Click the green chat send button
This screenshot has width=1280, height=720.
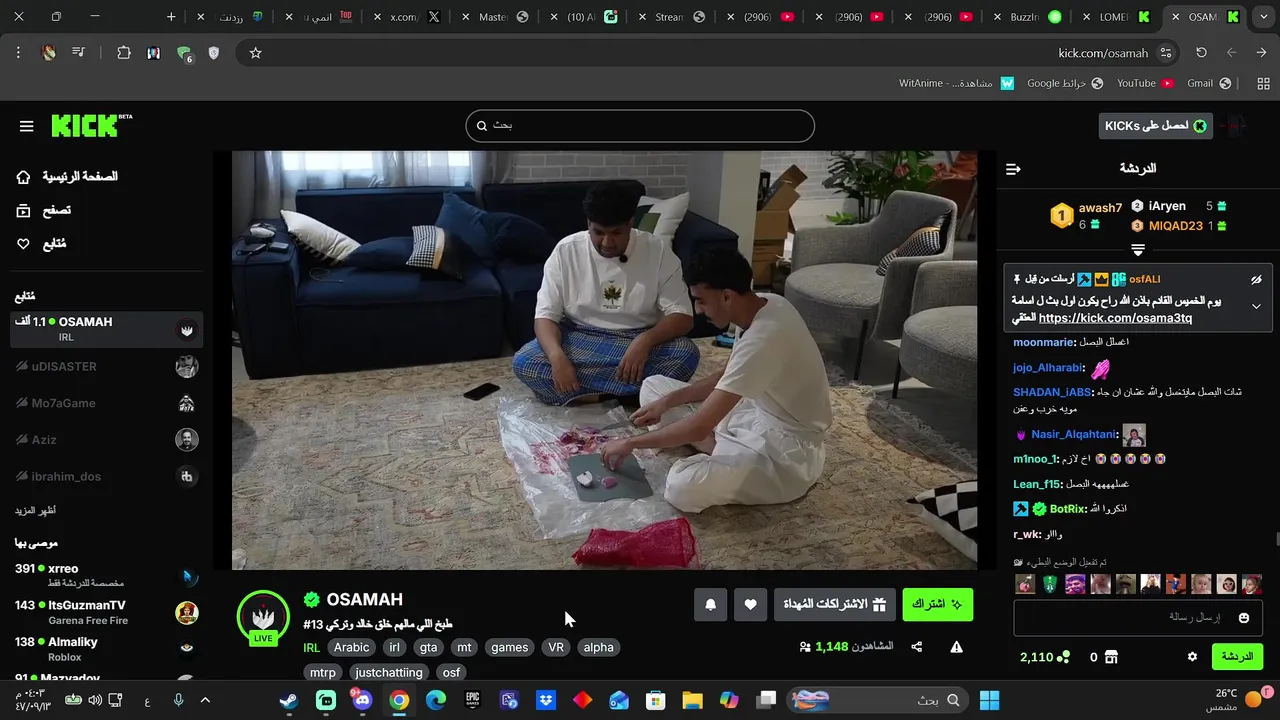coord(1237,657)
